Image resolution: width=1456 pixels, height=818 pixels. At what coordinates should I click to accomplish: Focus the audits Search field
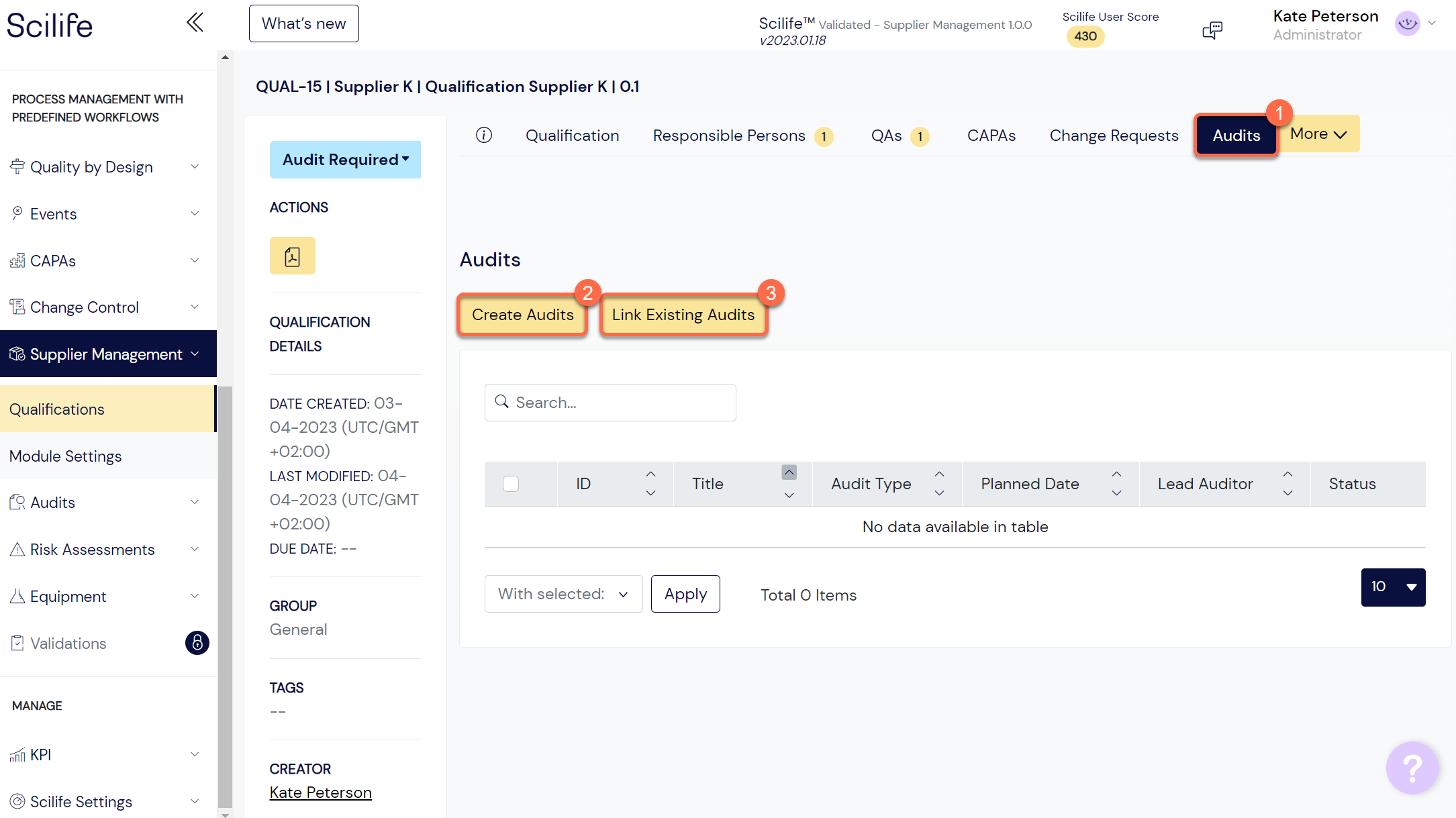[610, 402]
